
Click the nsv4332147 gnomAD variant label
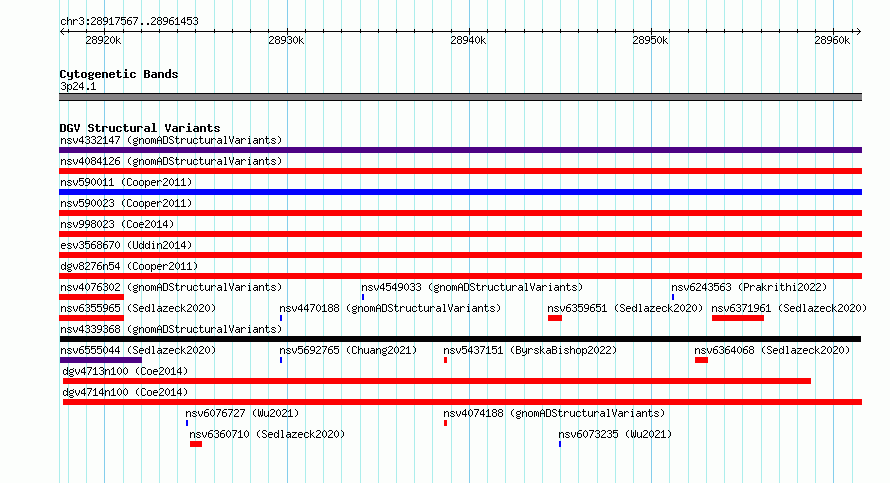(x=171, y=140)
